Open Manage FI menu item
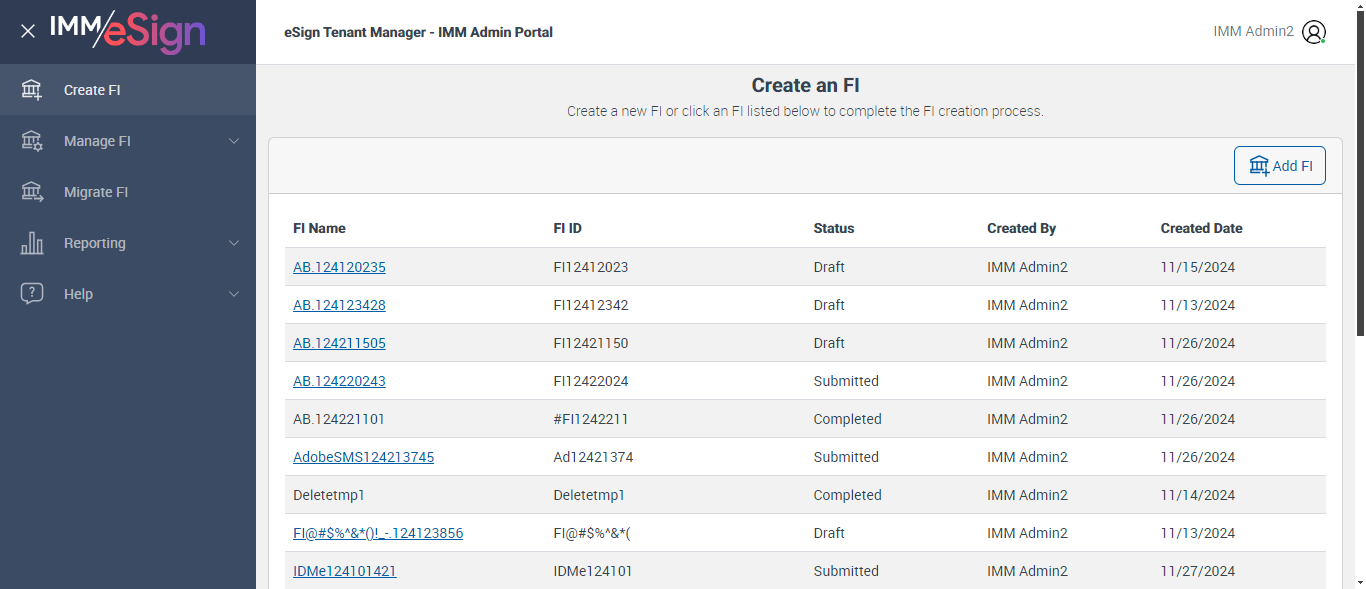 (x=128, y=141)
